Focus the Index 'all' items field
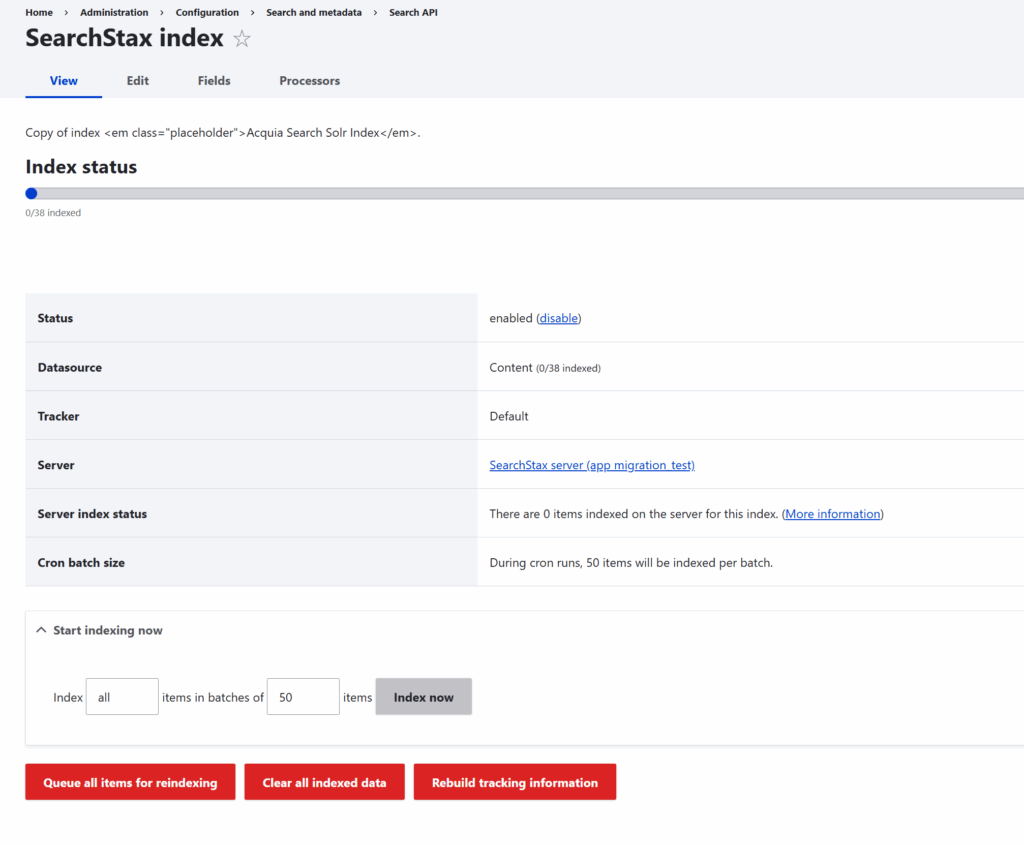1024x845 pixels. [122, 697]
